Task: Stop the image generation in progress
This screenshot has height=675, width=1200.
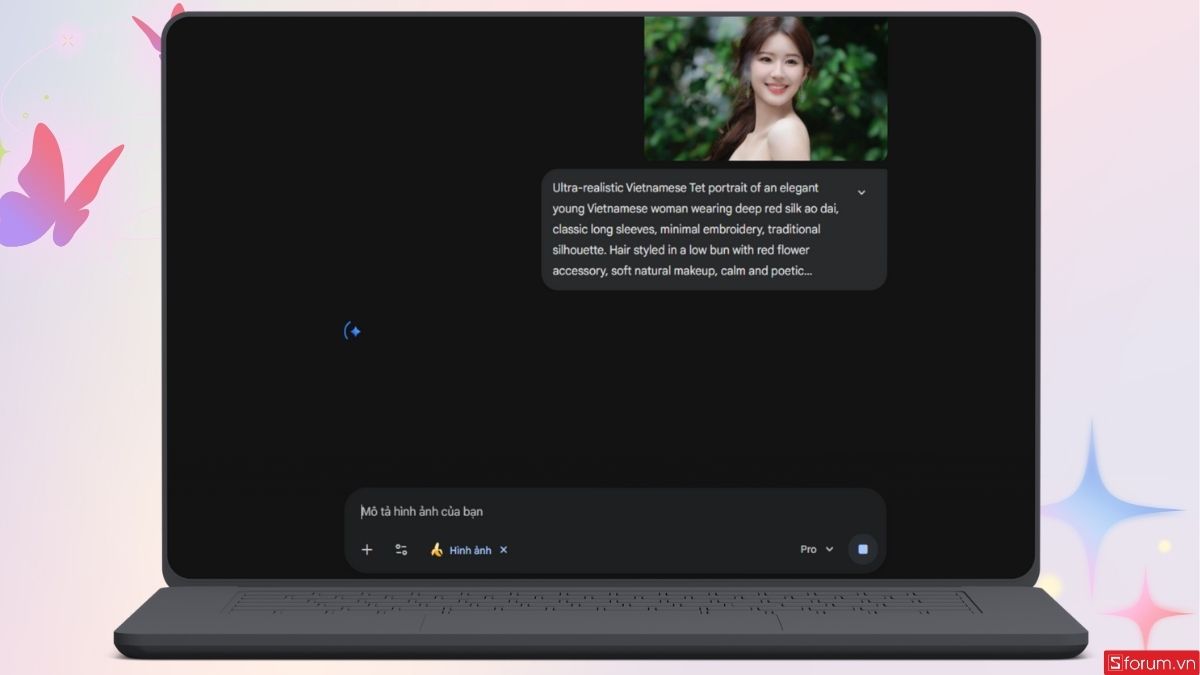Action: 862,548
